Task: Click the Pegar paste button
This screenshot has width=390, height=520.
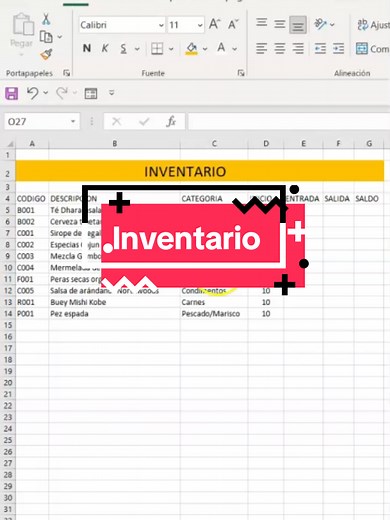Action: [22, 33]
